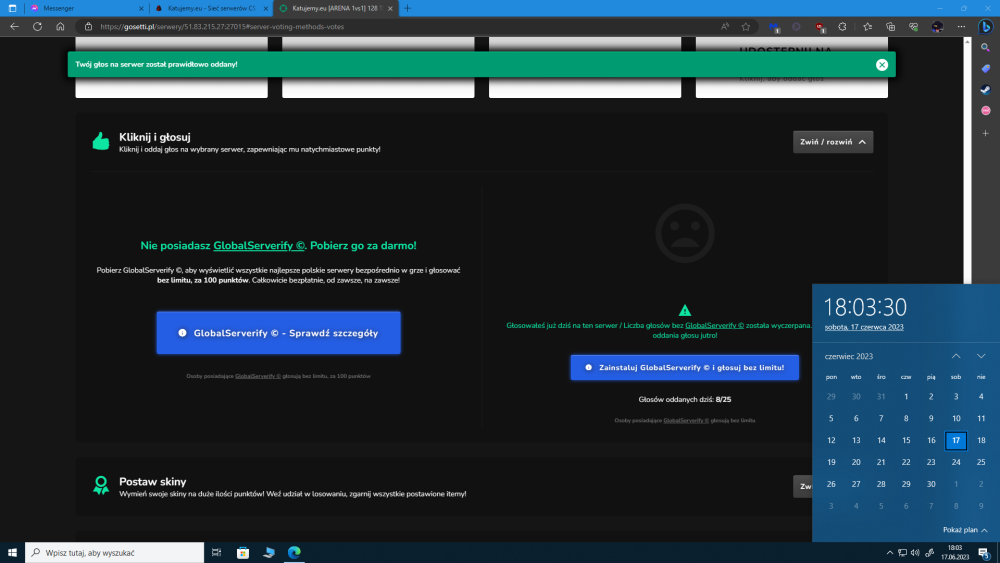Open GlobalServerify Sprawdź szczegóły button
1000x563 pixels.
coord(279,333)
